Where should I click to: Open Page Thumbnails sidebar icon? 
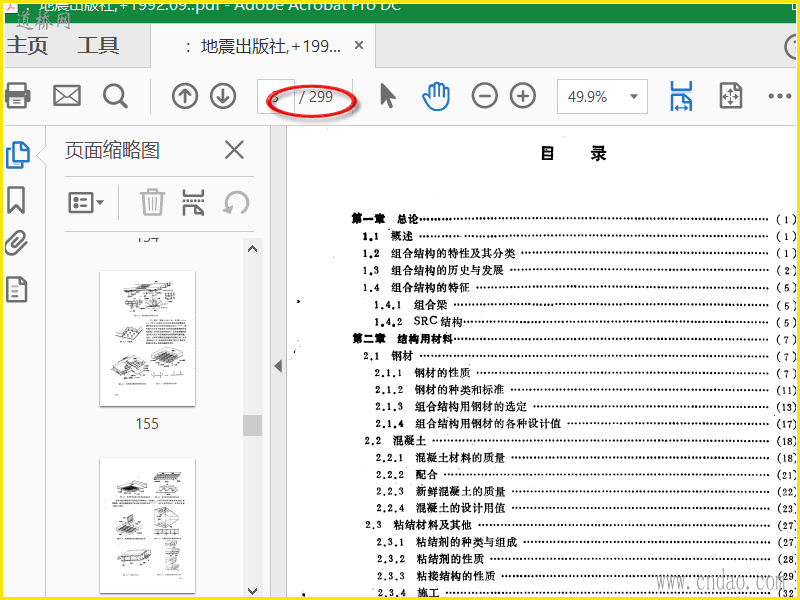click(x=18, y=155)
